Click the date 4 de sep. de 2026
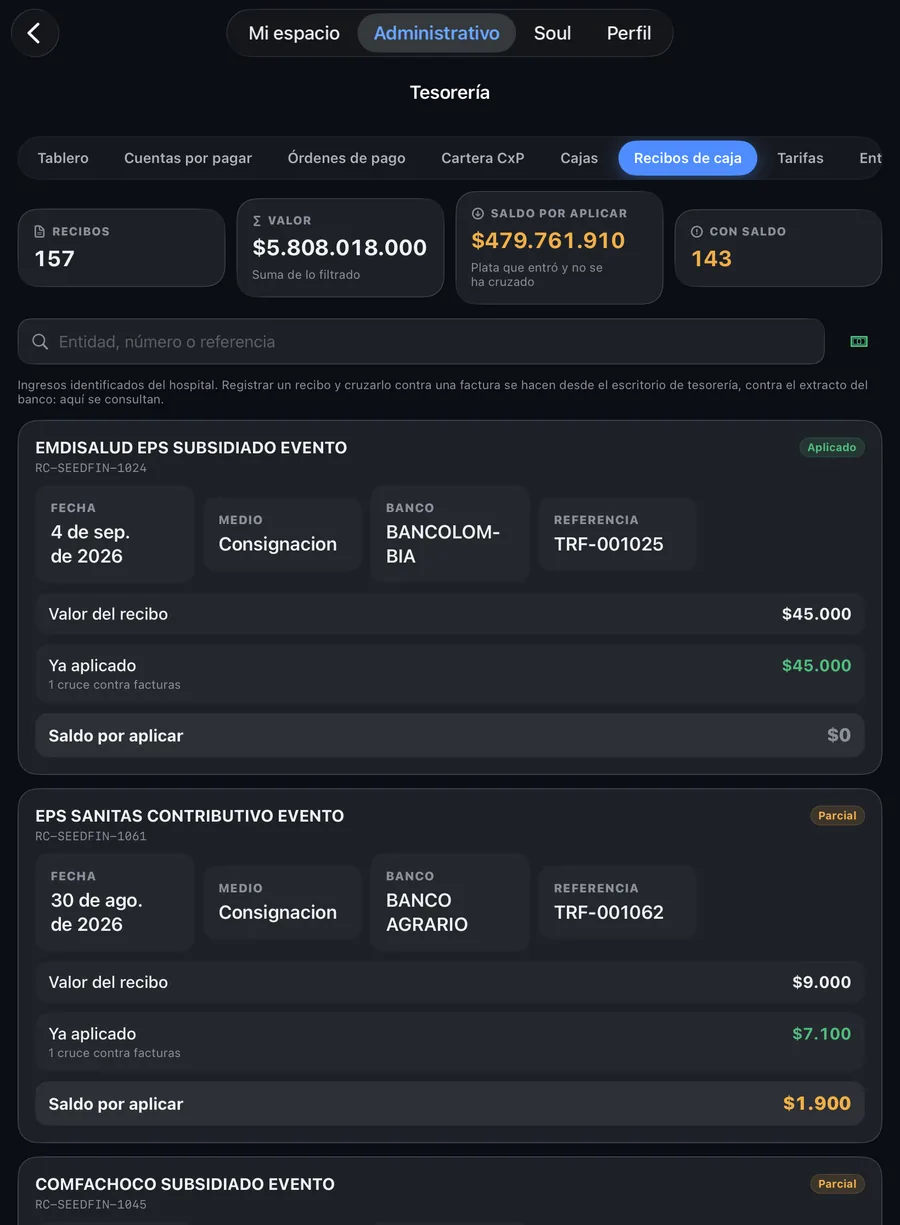Screen dimensions: 900x1225 (90, 544)
